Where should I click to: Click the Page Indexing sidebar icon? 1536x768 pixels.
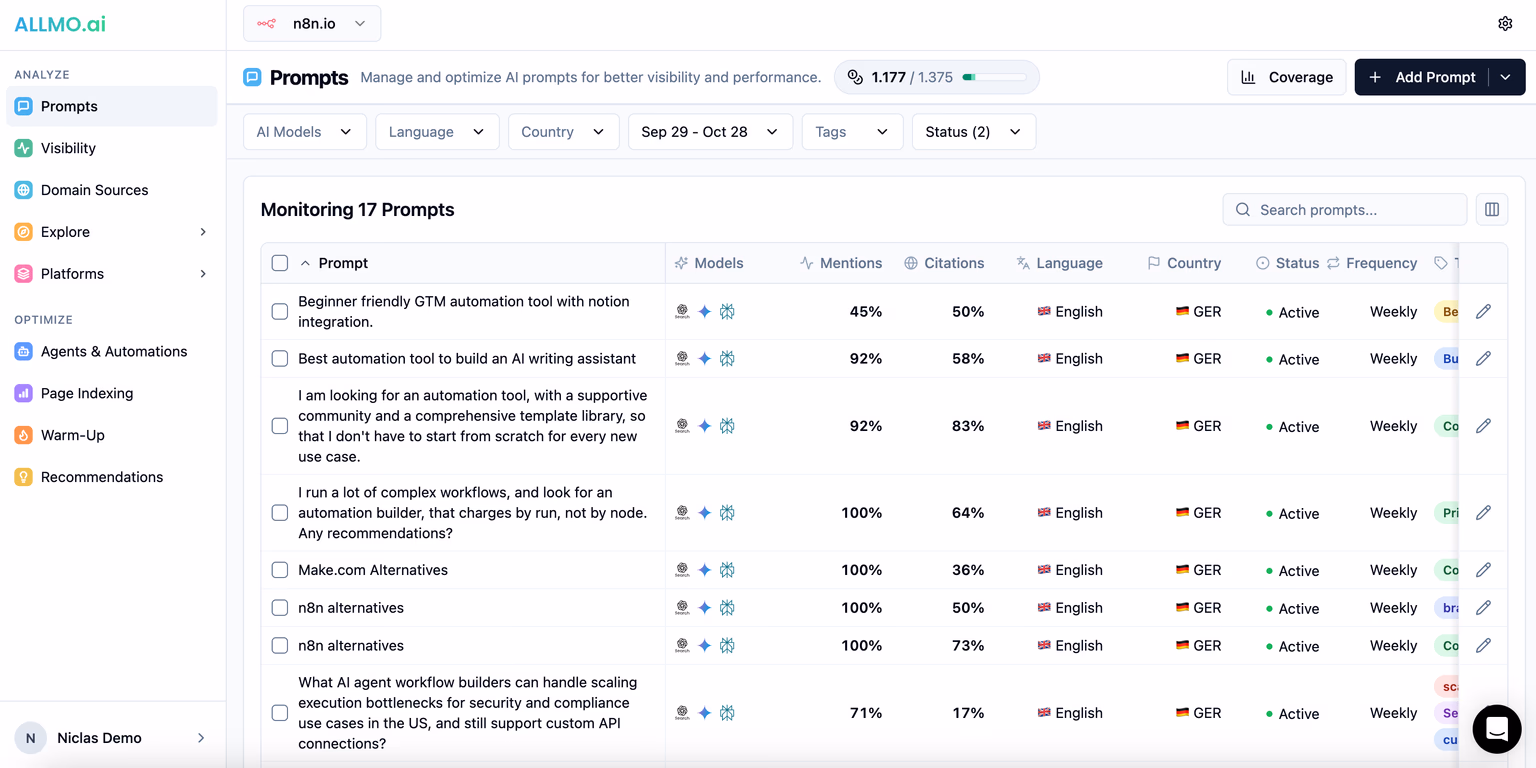(23, 394)
